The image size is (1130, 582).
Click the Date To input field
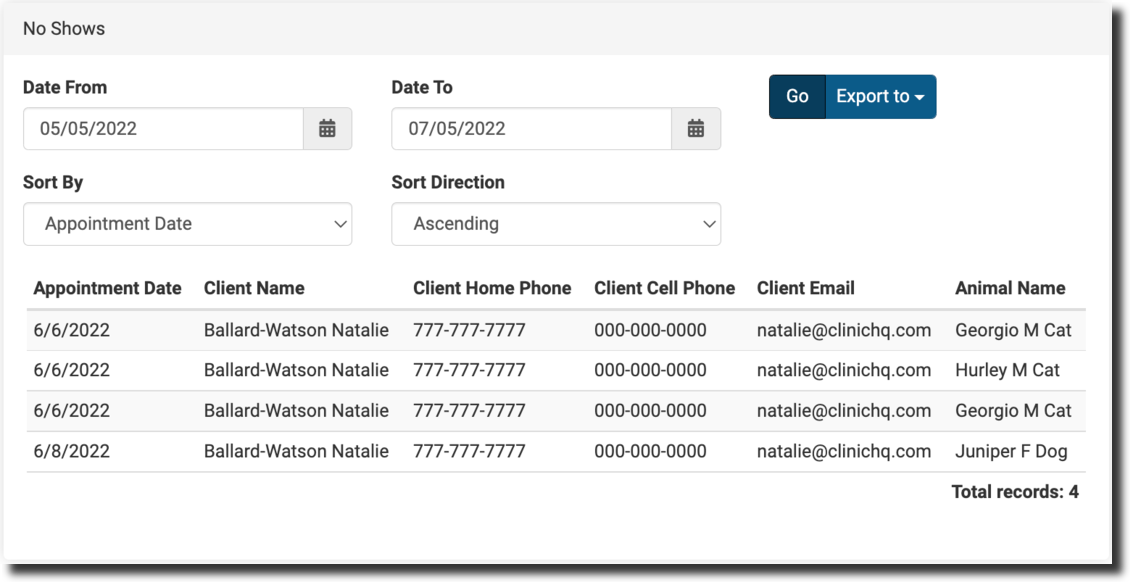531,129
